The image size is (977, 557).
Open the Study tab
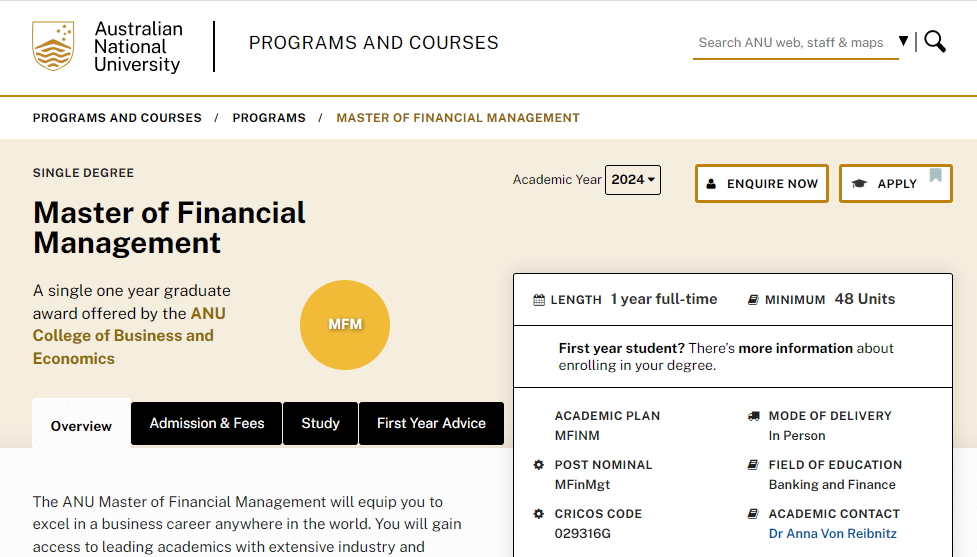tap(320, 423)
